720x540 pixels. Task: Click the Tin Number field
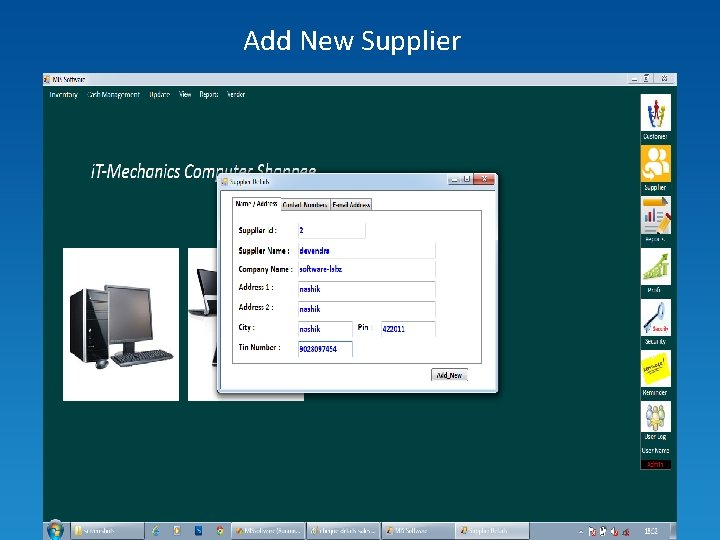(x=325, y=349)
